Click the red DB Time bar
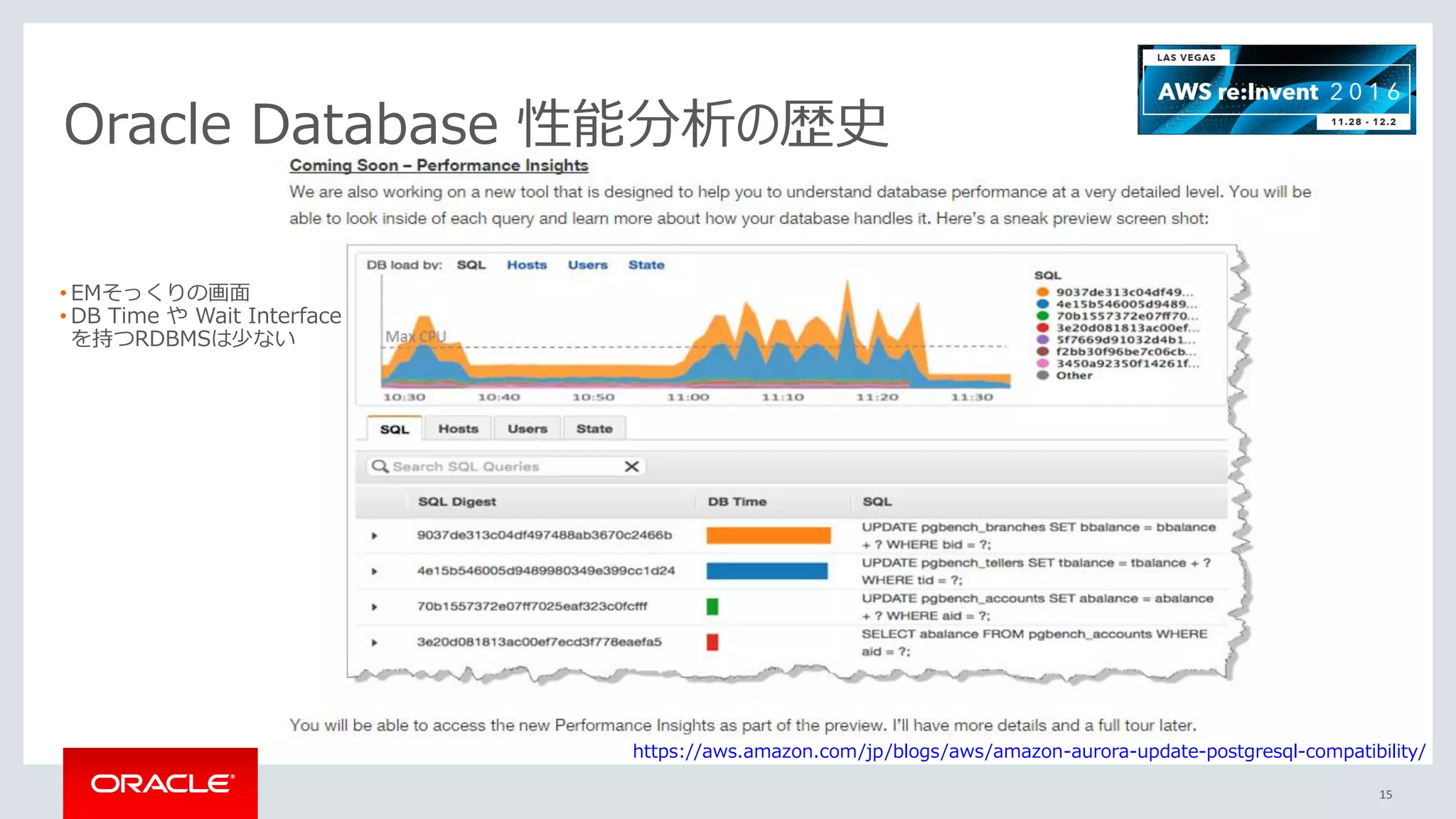The width and height of the screenshot is (1456, 819). click(x=712, y=642)
